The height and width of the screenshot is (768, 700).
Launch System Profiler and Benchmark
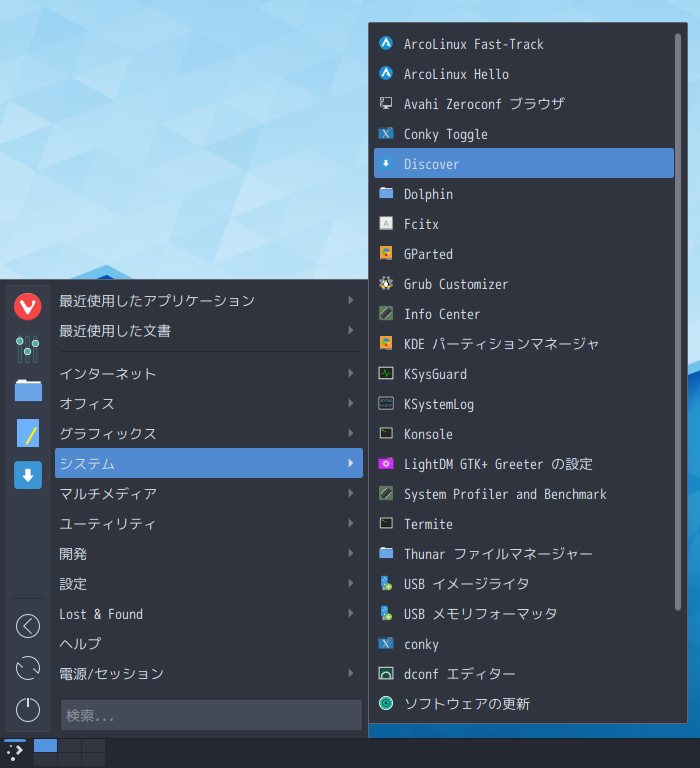(x=524, y=494)
